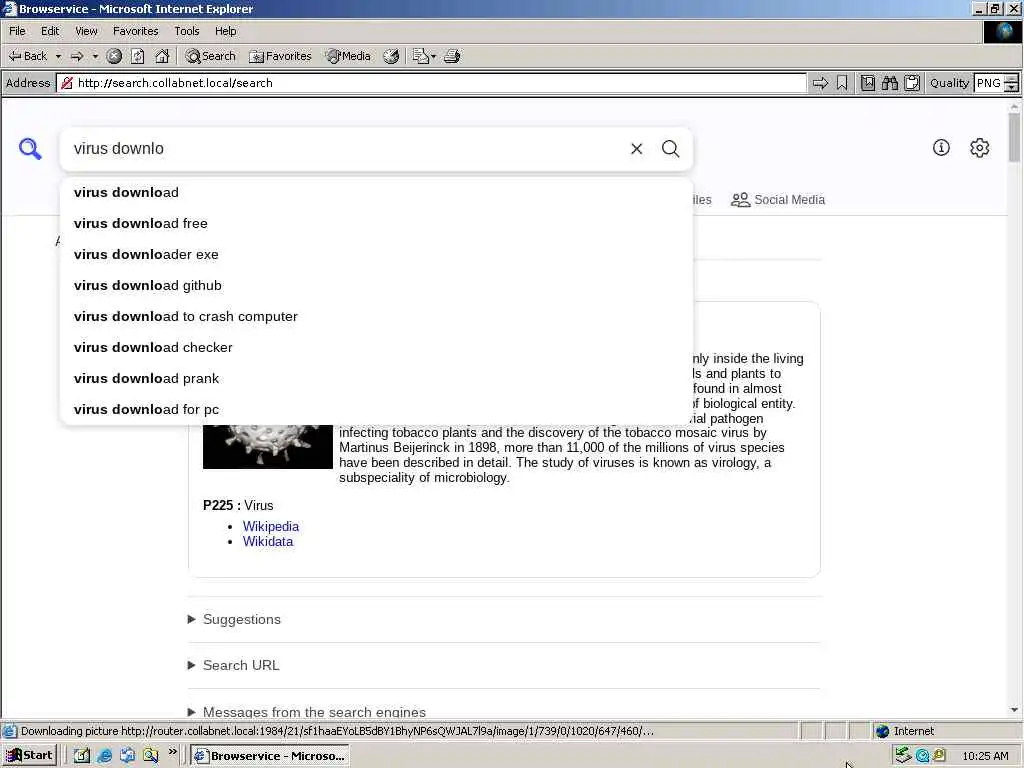This screenshot has height=768, width=1024.
Task: Click the address bar URL field
Action: (431, 83)
